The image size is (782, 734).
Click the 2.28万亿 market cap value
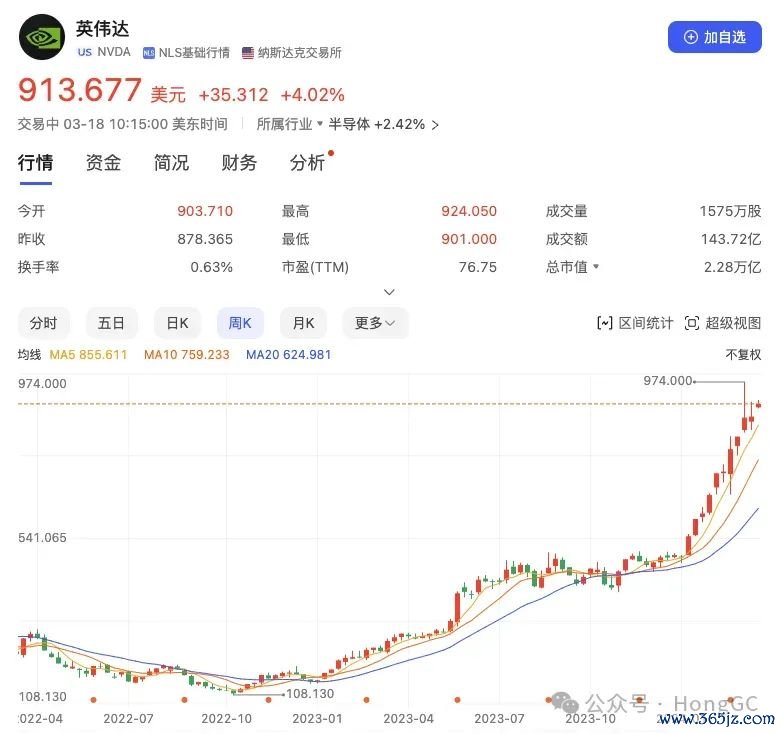point(733,267)
